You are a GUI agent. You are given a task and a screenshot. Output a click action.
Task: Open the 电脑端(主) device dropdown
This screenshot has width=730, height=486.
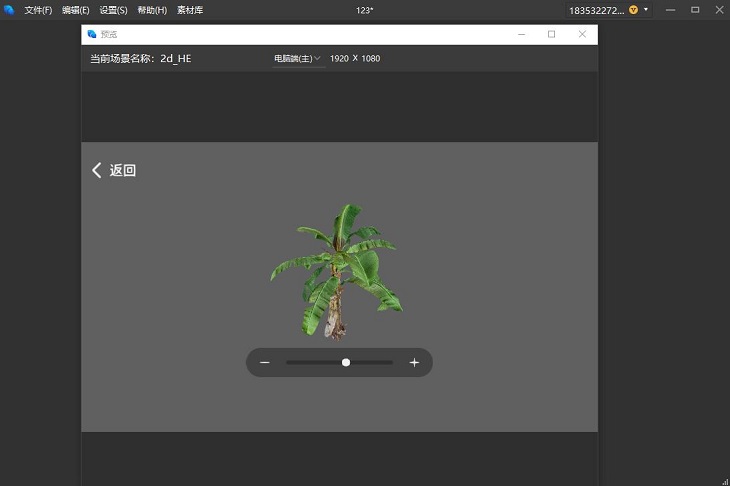coord(298,59)
